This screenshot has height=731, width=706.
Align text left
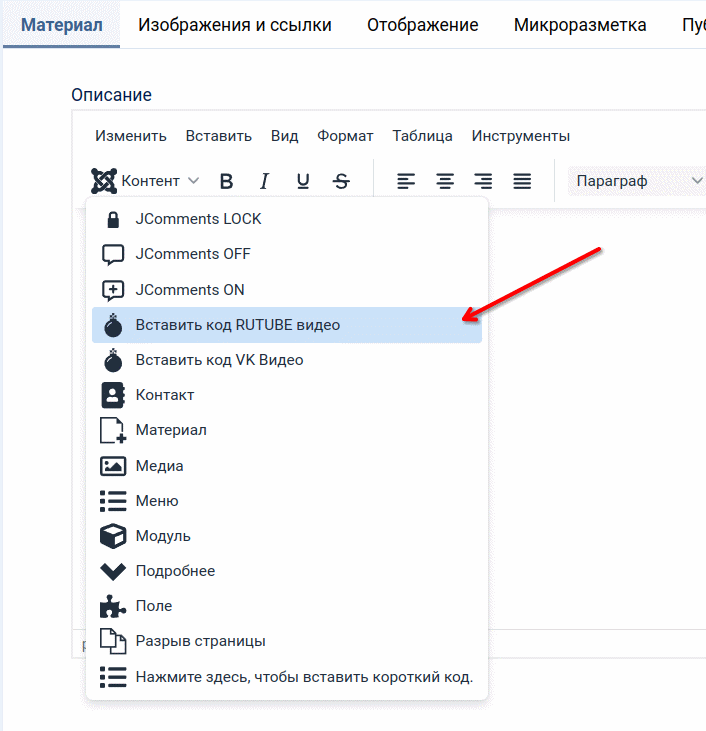click(x=406, y=181)
